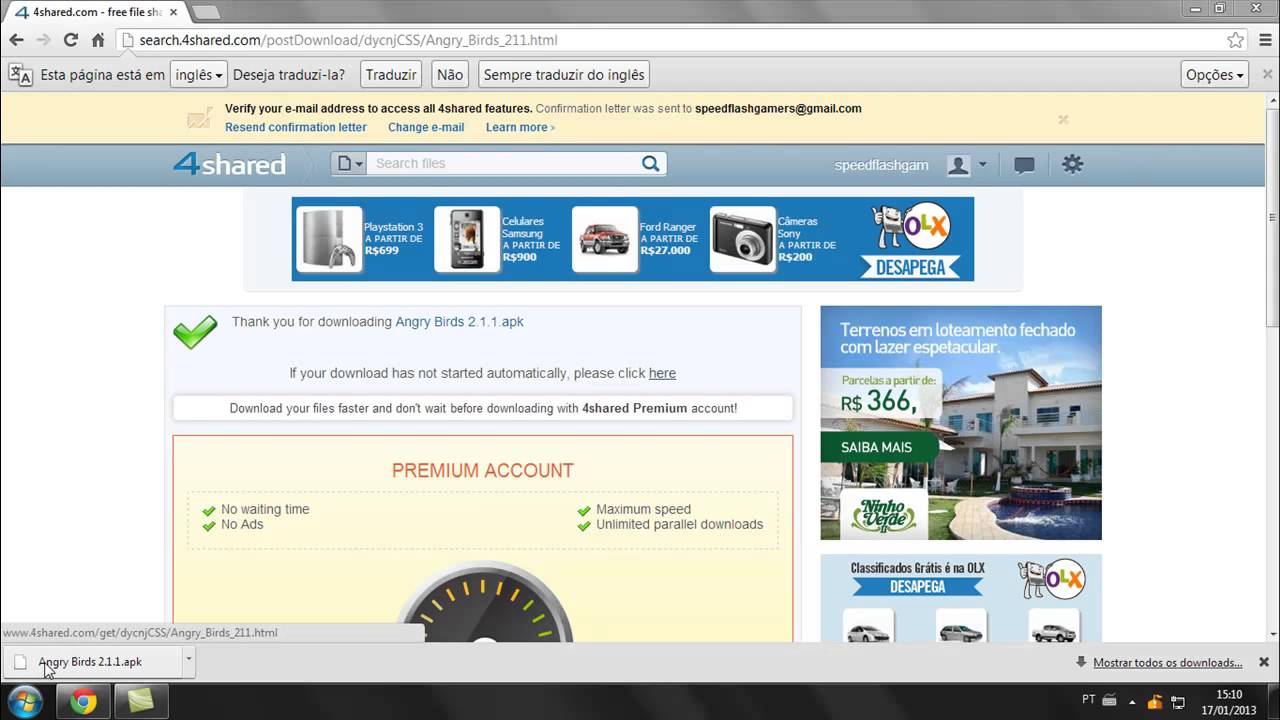Click the Change e-mail link
Image resolution: width=1280 pixels, height=720 pixels.
point(426,127)
